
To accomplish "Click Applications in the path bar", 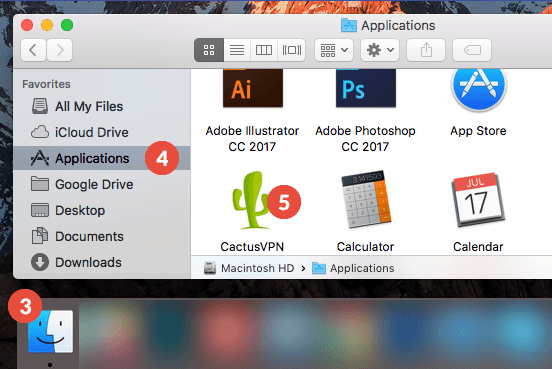I will [353, 268].
